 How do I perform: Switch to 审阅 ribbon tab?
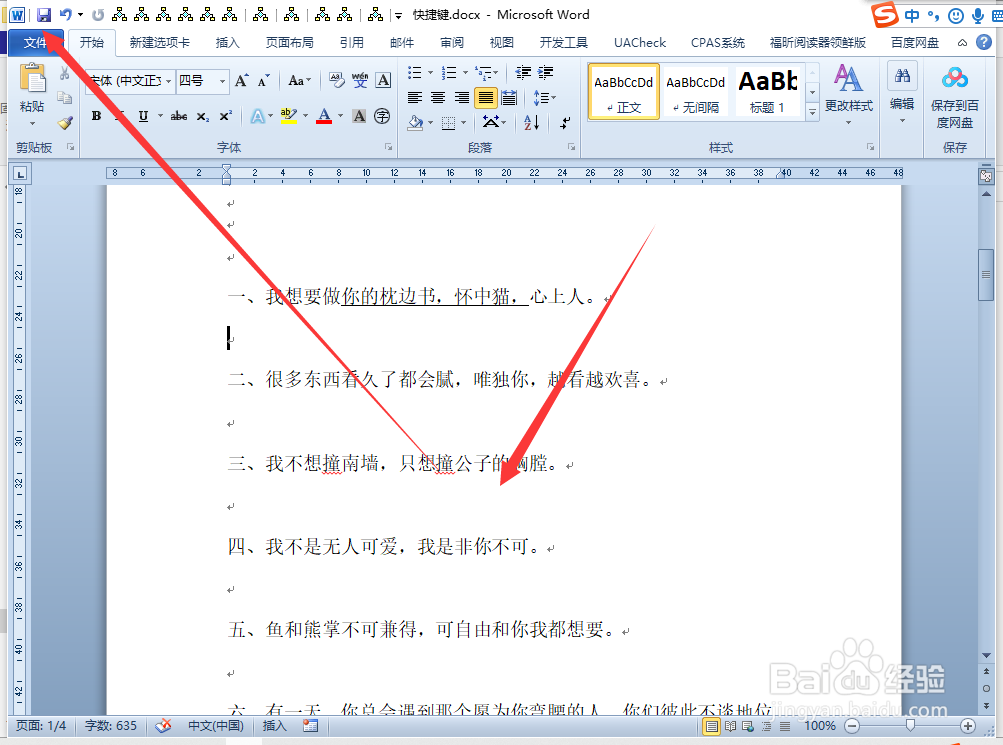pyautogui.click(x=452, y=43)
